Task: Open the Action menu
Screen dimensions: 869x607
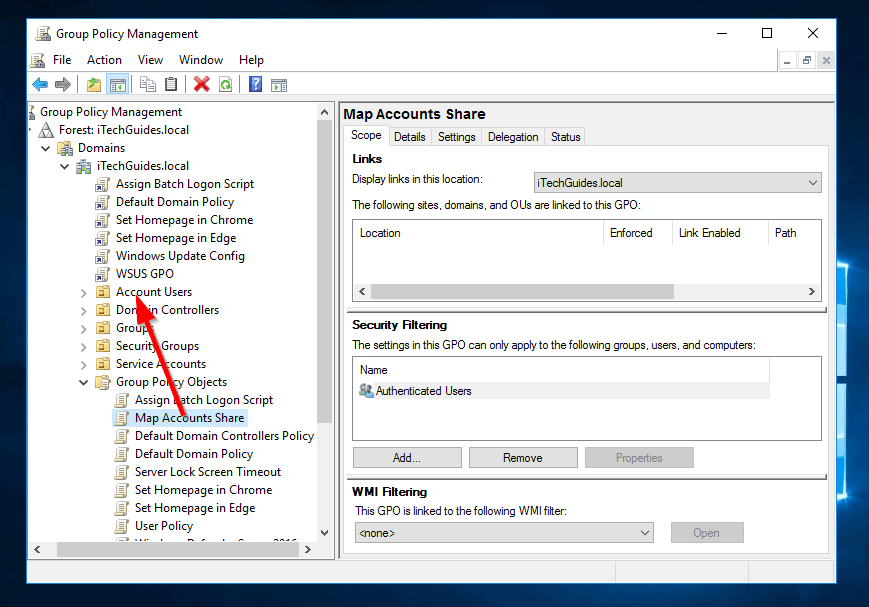Action: tap(104, 60)
